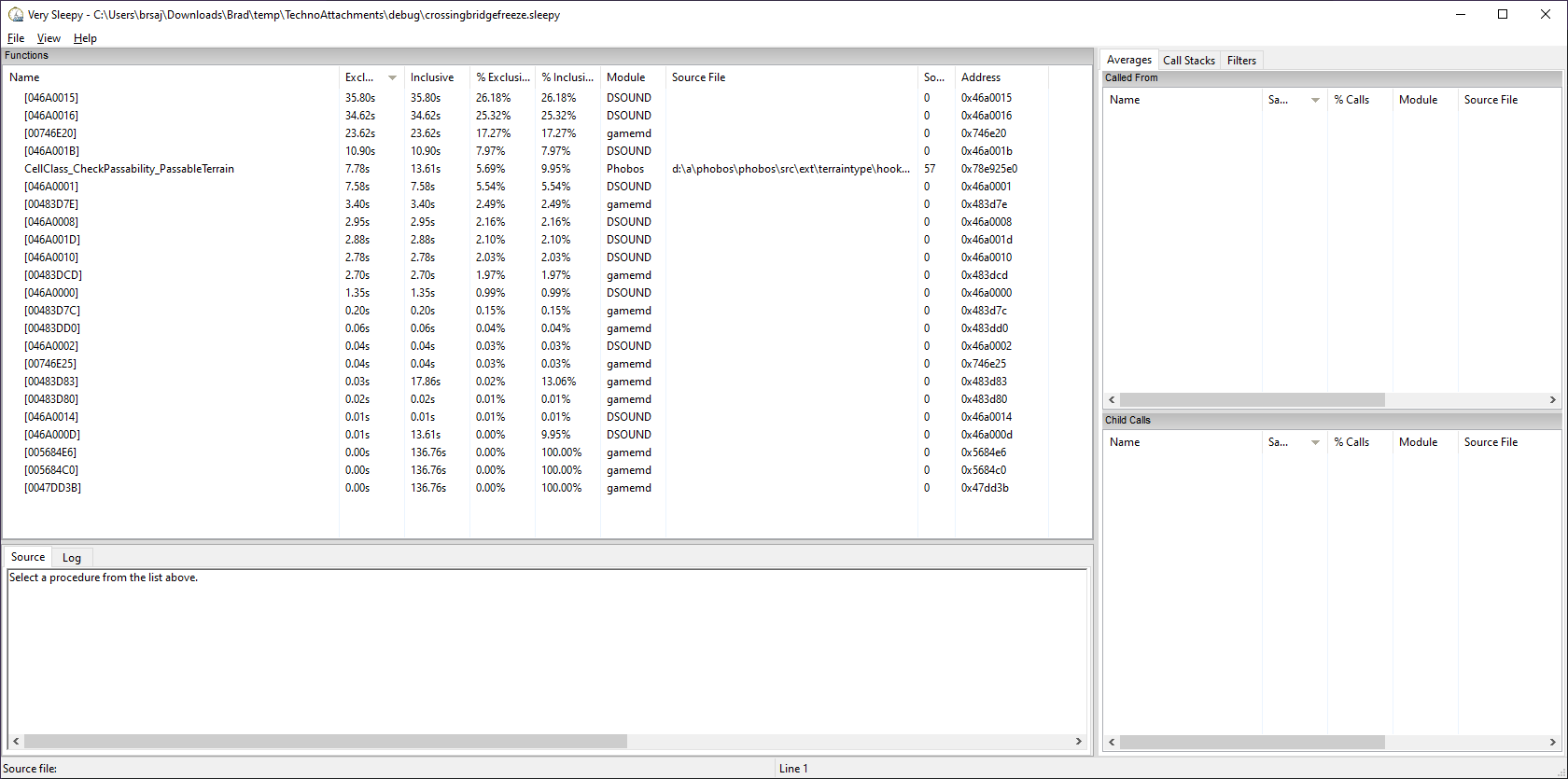The height and width of the screenshot is (779, 1568).
Task: Click the source pane scroll right arrow
Action: (x=1078, y=742)
